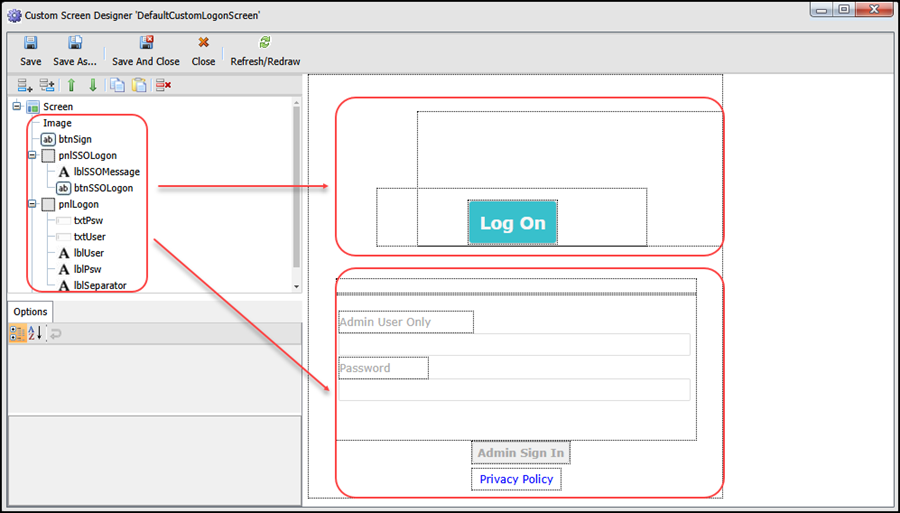The width and height of the screenshot is (900, 513).
Task: Click the delete item red X icon
Action: click(x=163, y=85)
